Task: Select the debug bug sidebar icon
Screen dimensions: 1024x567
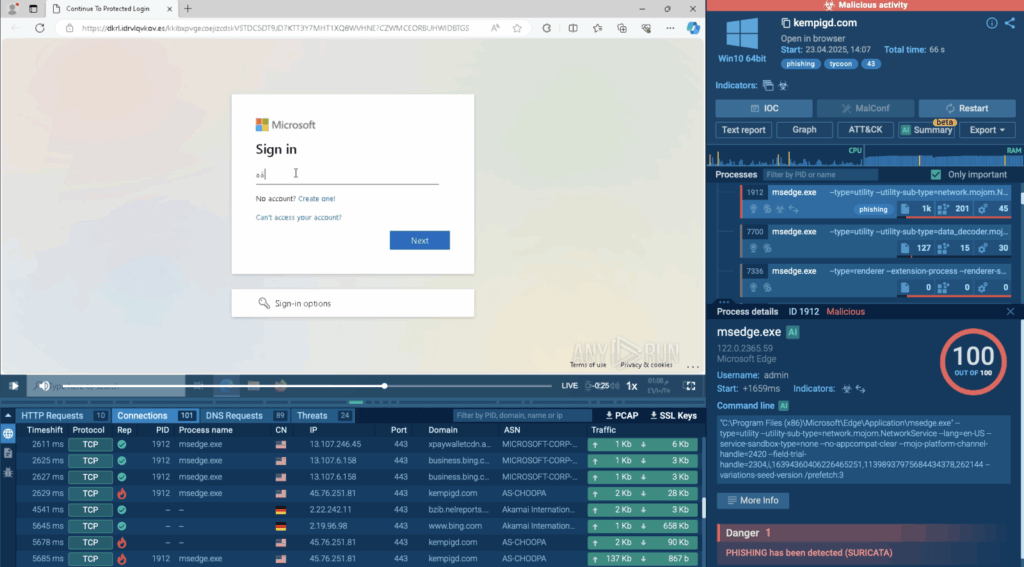Action: (8, 472)
